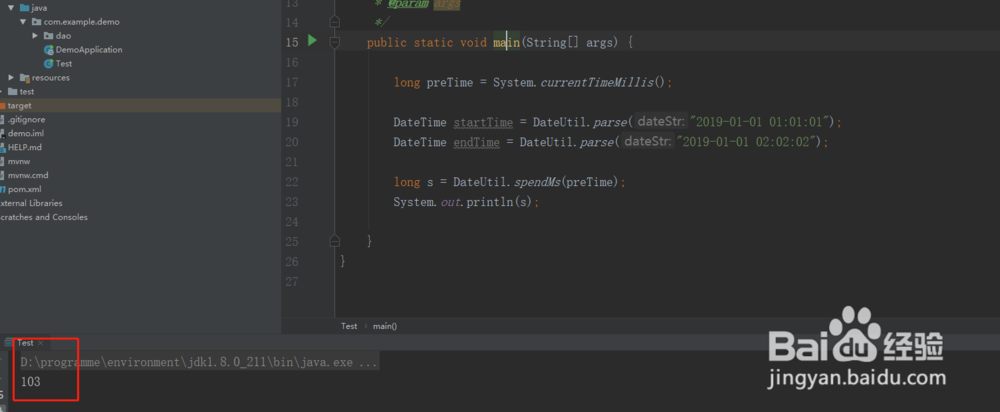
Task: Expand the dao package
Action: tap(36, 36)
